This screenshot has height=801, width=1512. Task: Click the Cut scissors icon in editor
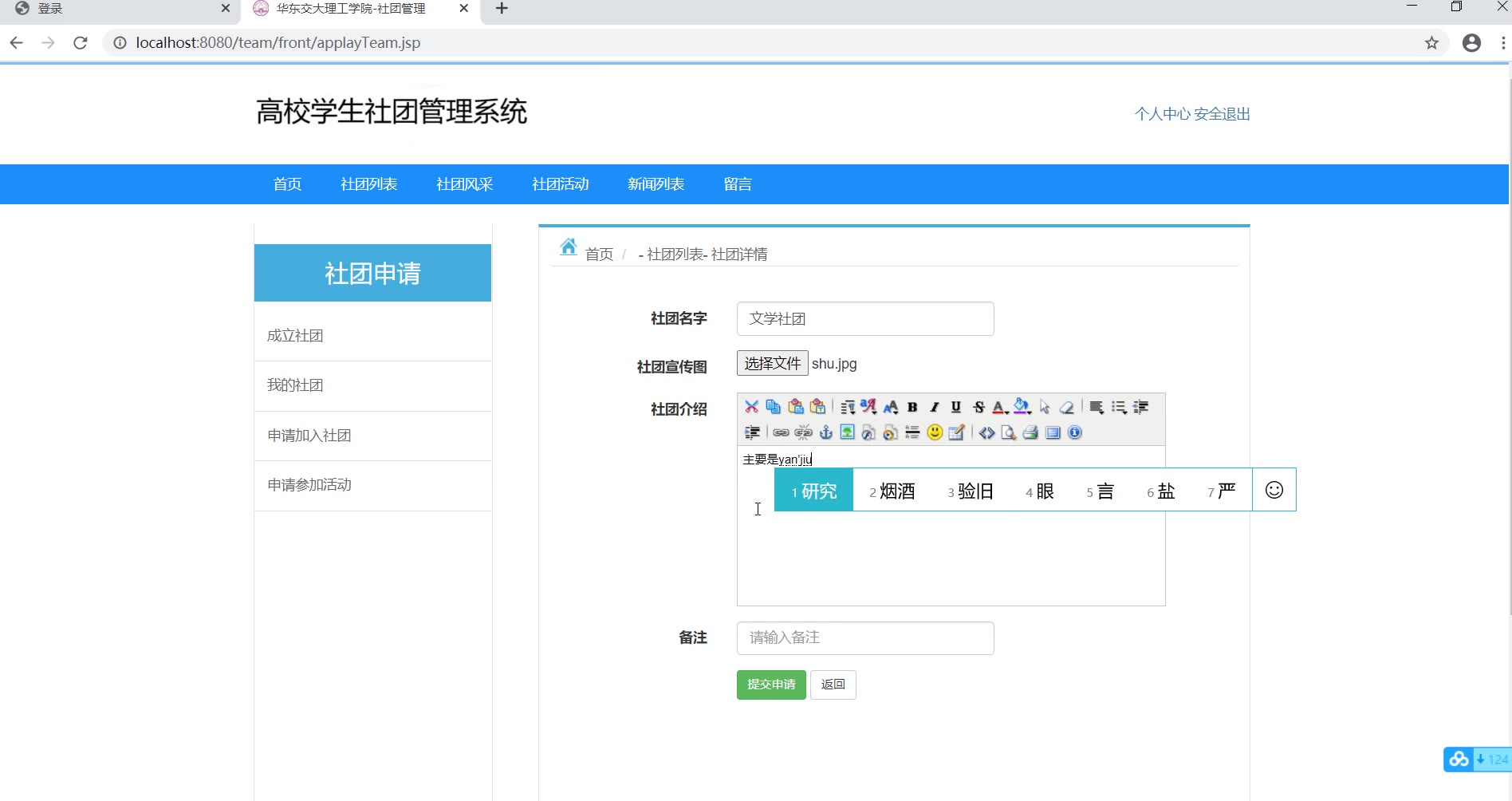point(751,407)
